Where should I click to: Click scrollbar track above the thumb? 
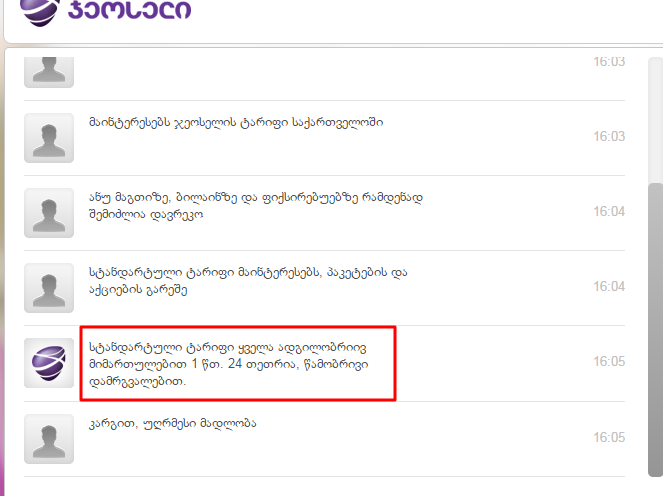point(655,120)
